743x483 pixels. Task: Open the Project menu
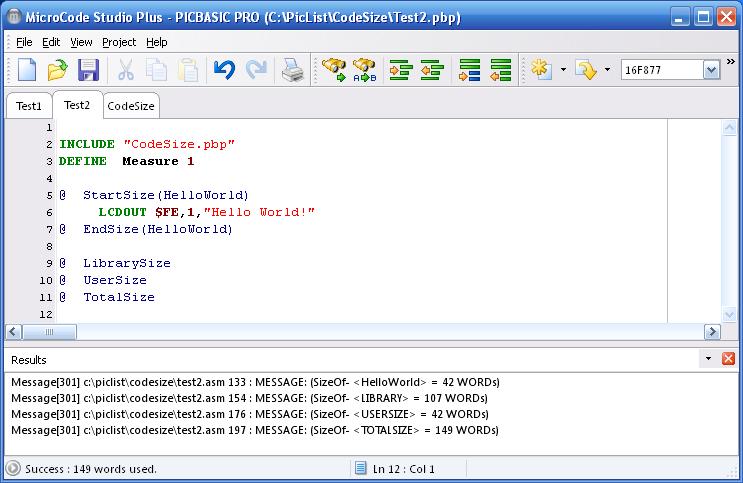tap(119, 42)
